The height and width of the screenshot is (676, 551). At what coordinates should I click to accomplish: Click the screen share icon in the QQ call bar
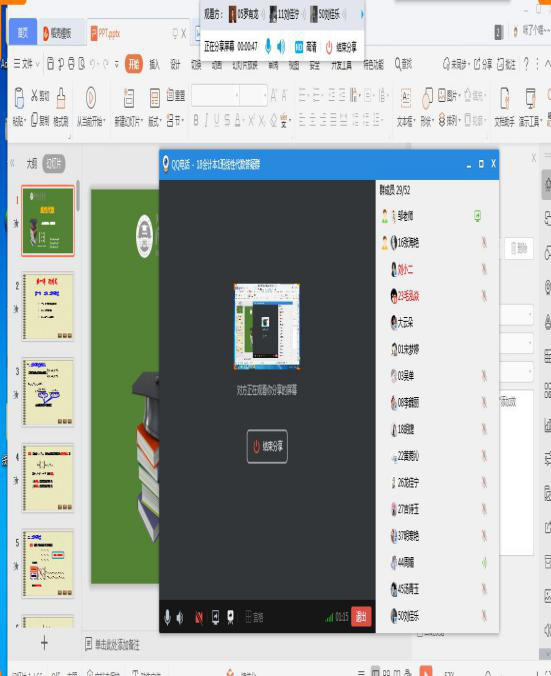tap(215, 617)
